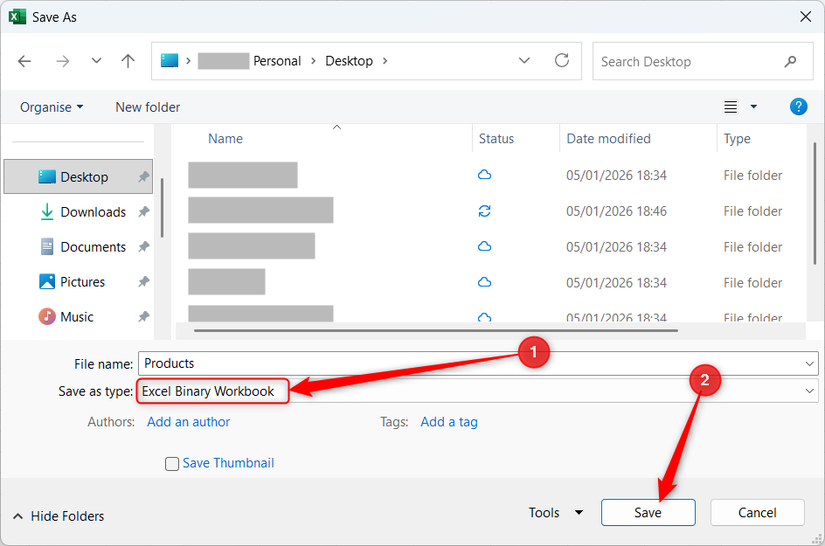The height and width of the screenshot is (546, 825).
Task: Collapse panel with Hide Folders
Action: [x=58, y=516]
